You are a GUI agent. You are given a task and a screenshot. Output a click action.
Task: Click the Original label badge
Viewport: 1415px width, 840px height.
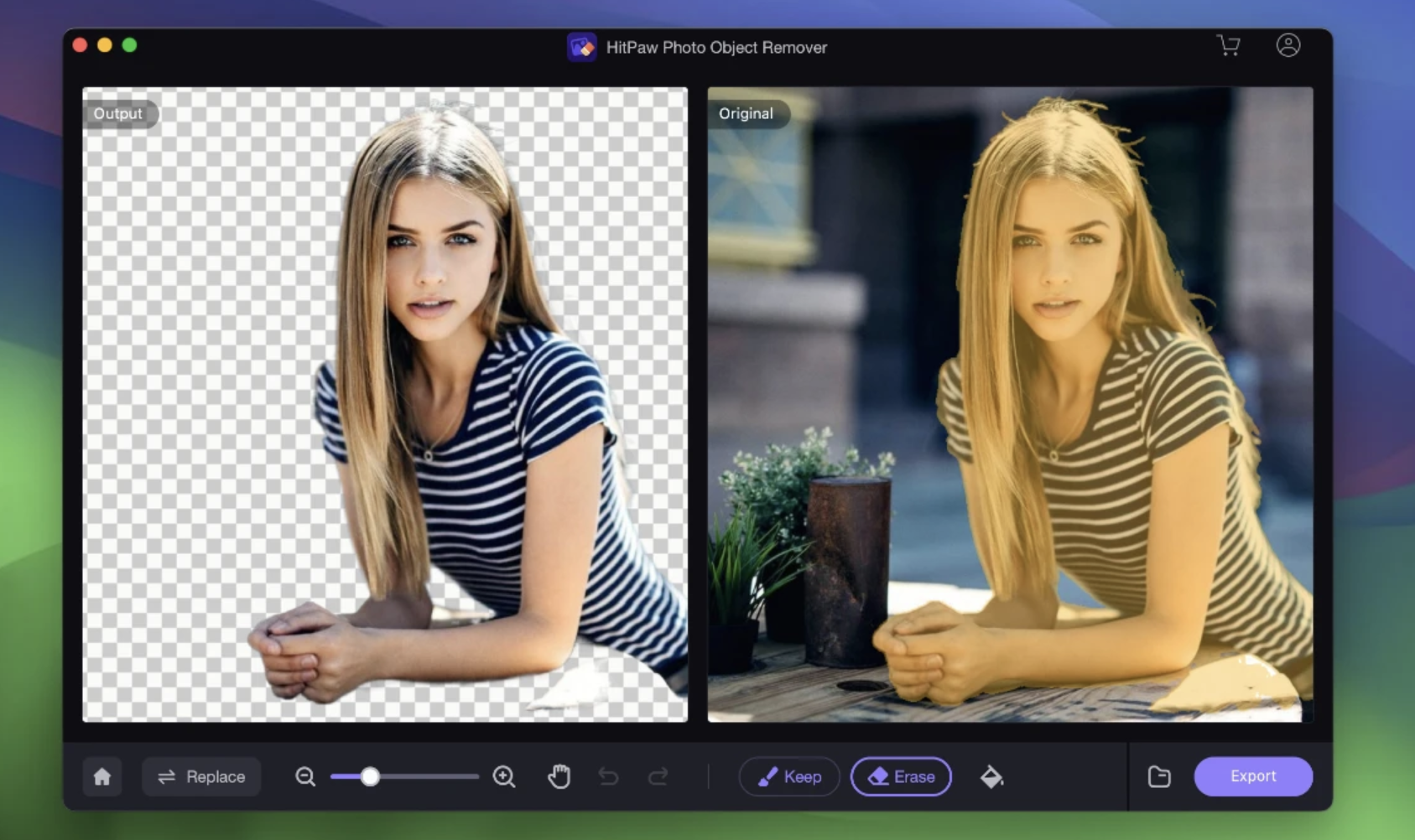[748, 114]
